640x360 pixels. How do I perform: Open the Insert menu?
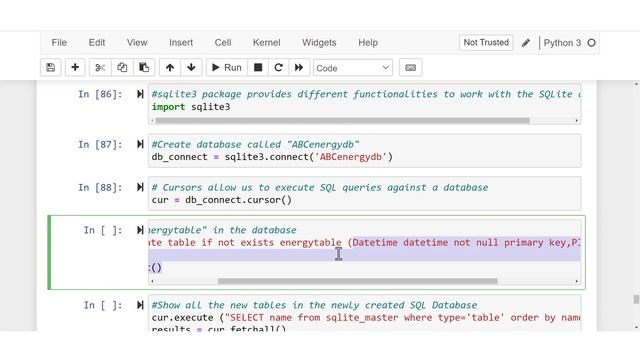[x=181, y=42]
